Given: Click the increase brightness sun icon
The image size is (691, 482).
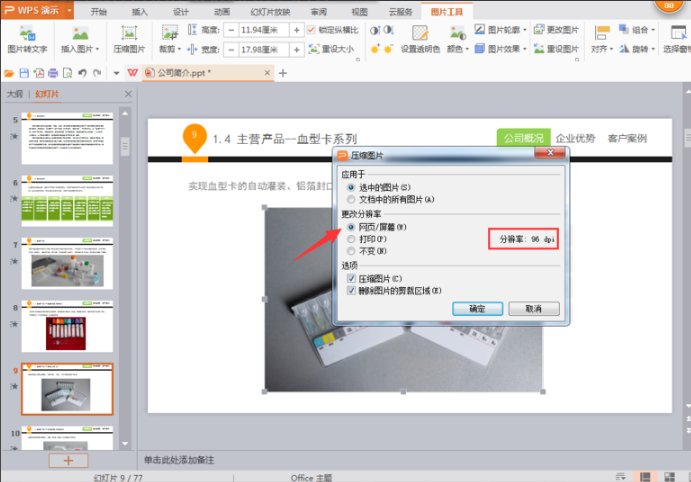Looking at the screenshot, I should tap(375, 49).
